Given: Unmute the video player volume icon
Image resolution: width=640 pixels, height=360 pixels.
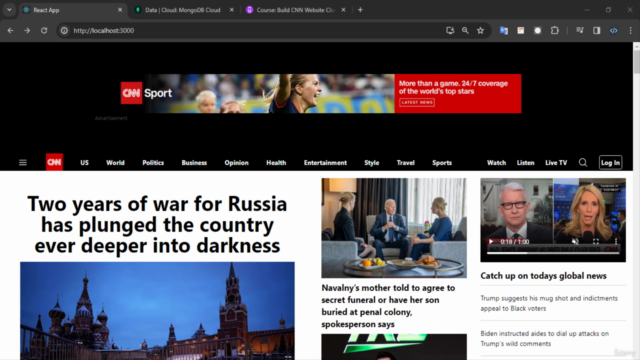Looking at the screenshot, I should coord(575,242).
